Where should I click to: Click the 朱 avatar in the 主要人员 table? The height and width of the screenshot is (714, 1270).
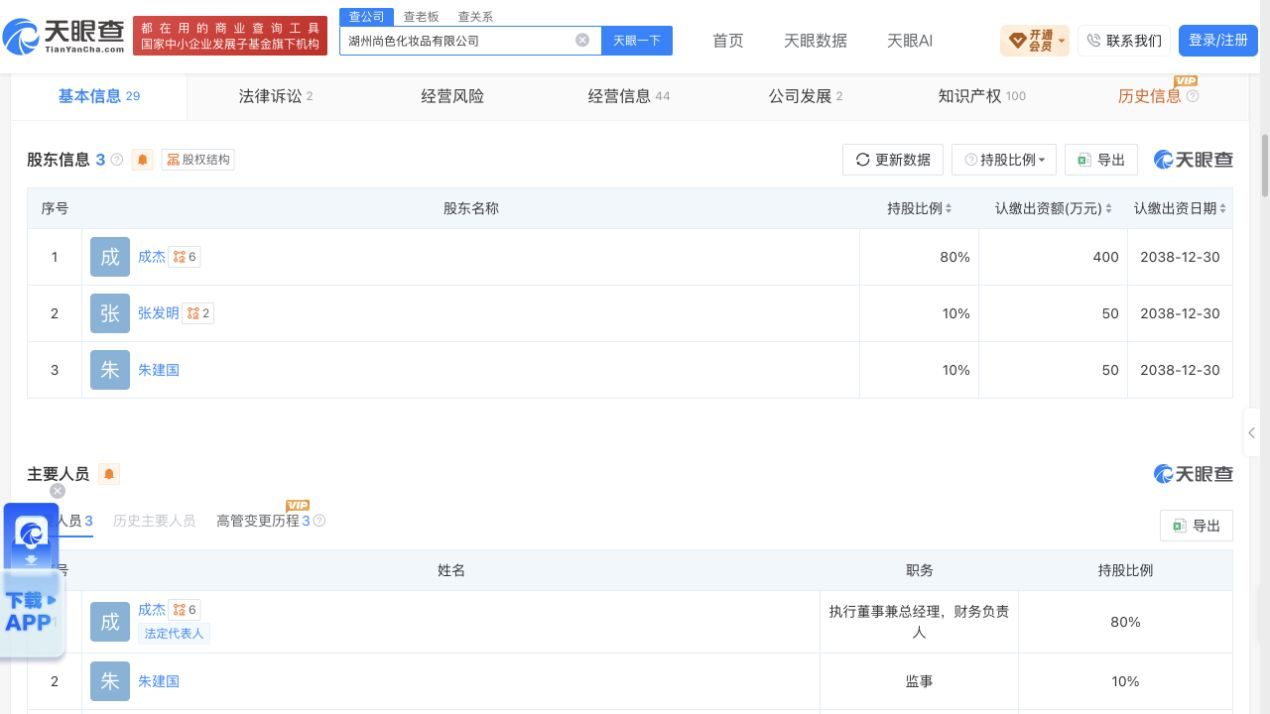point(110,681)
